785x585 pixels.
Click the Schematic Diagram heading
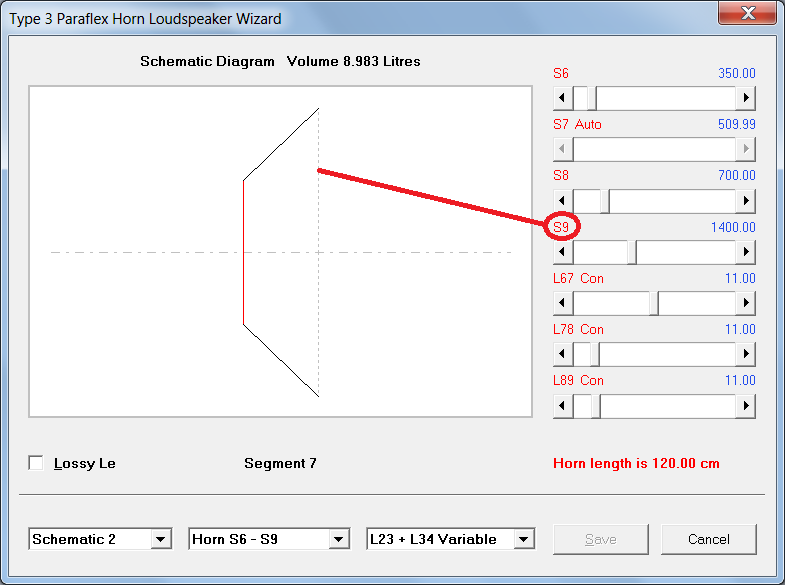point(207,62)
